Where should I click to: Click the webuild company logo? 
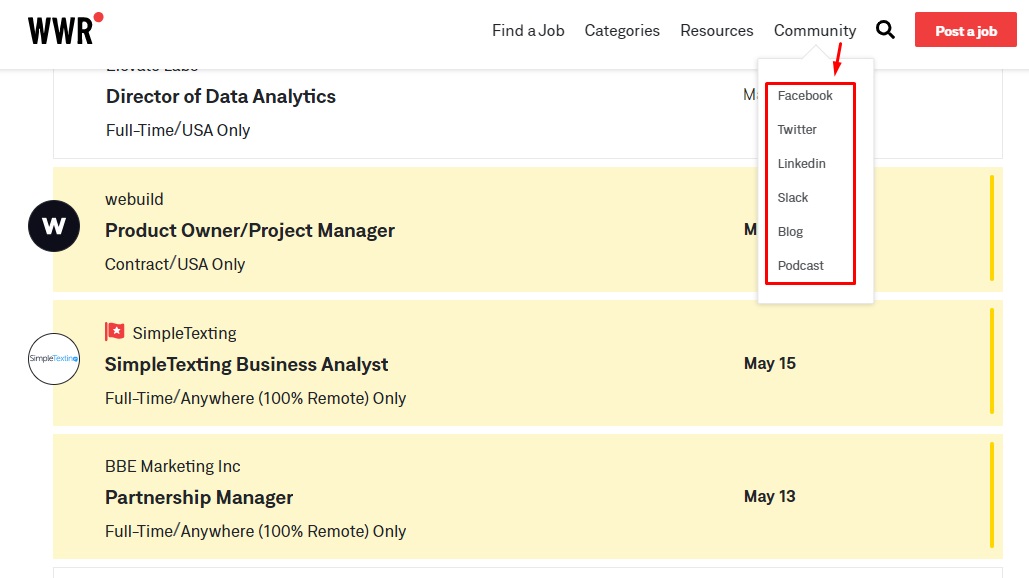click(54, 226)
